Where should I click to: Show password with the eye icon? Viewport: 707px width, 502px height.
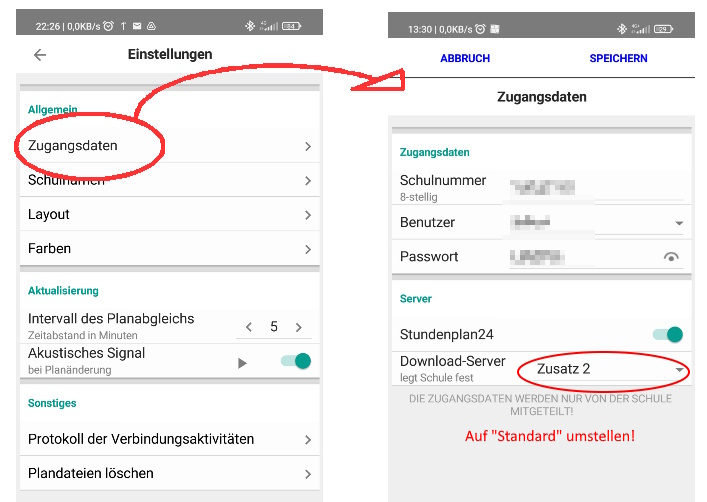click(x=671, y=257)
